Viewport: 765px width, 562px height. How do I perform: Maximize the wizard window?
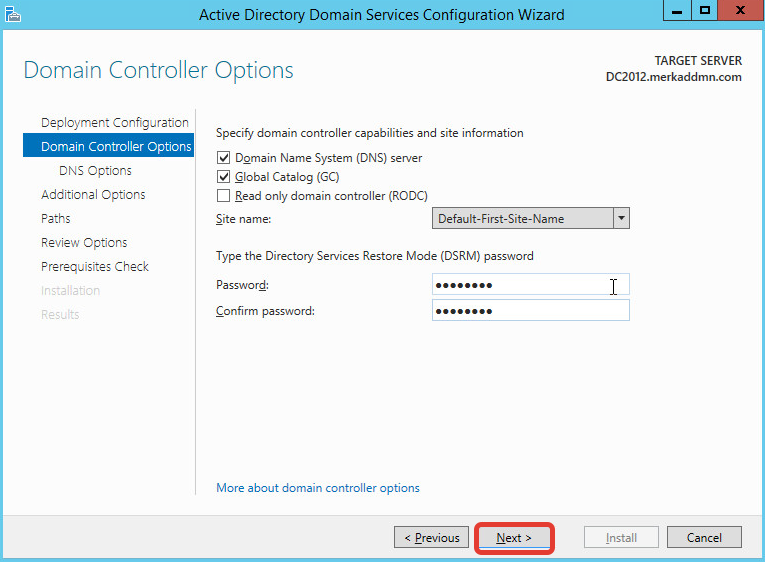click(x=705, y=11)
